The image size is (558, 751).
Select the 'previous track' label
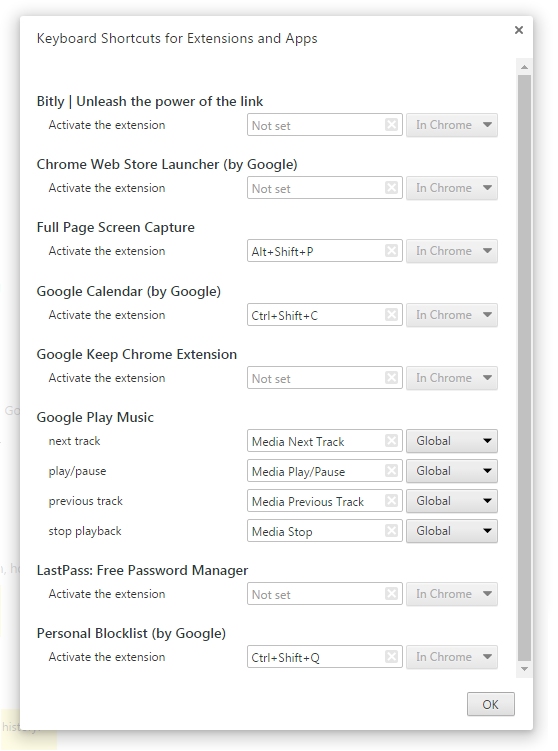pos(85,501)
